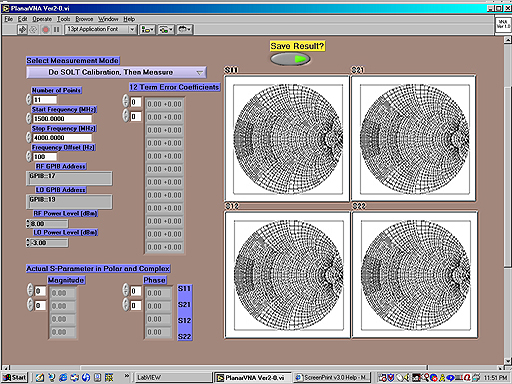
Task: Click the Number of Points field
Action: point(45,100)
